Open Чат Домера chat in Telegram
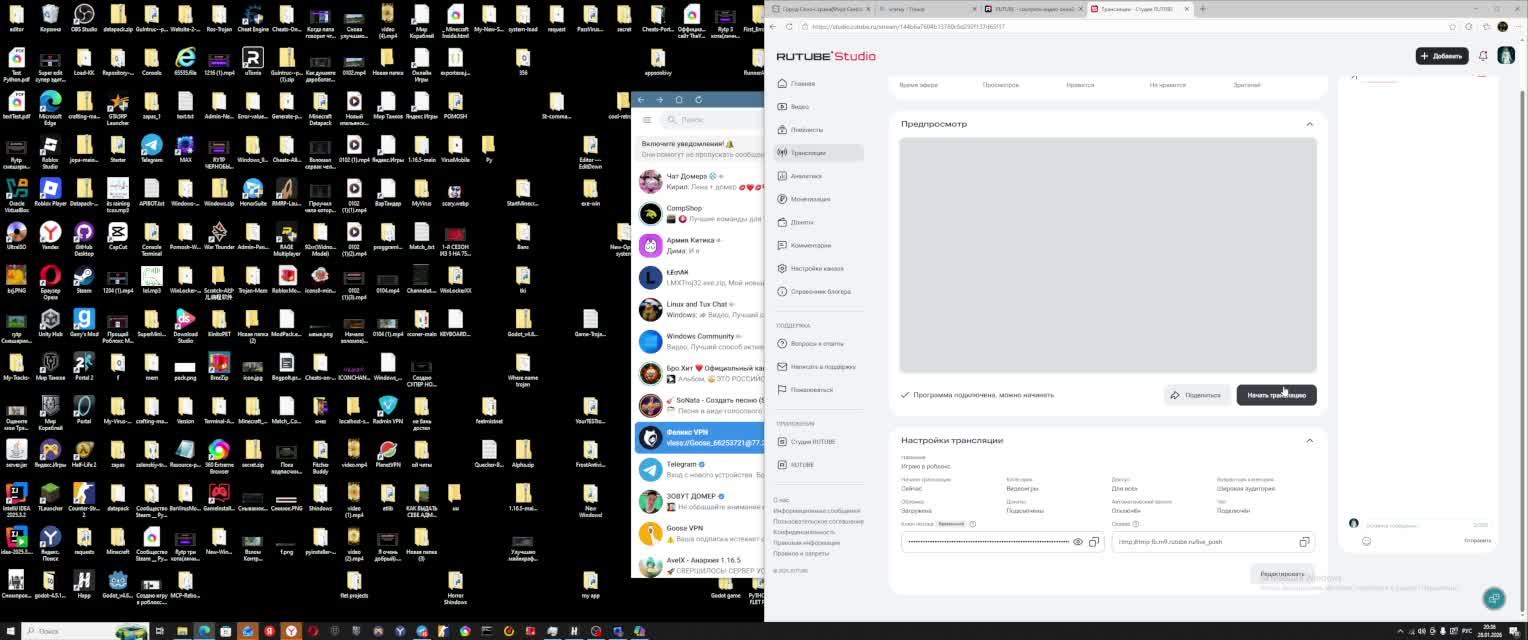This screenshot has width=1528, height=640. pos(699,182)
